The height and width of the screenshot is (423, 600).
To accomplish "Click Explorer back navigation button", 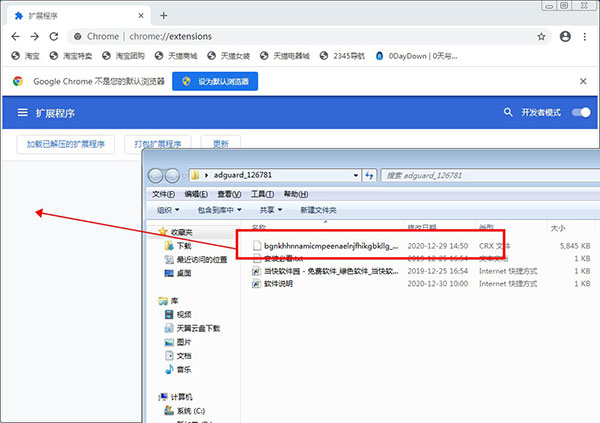I will click(x=156, y=175).
